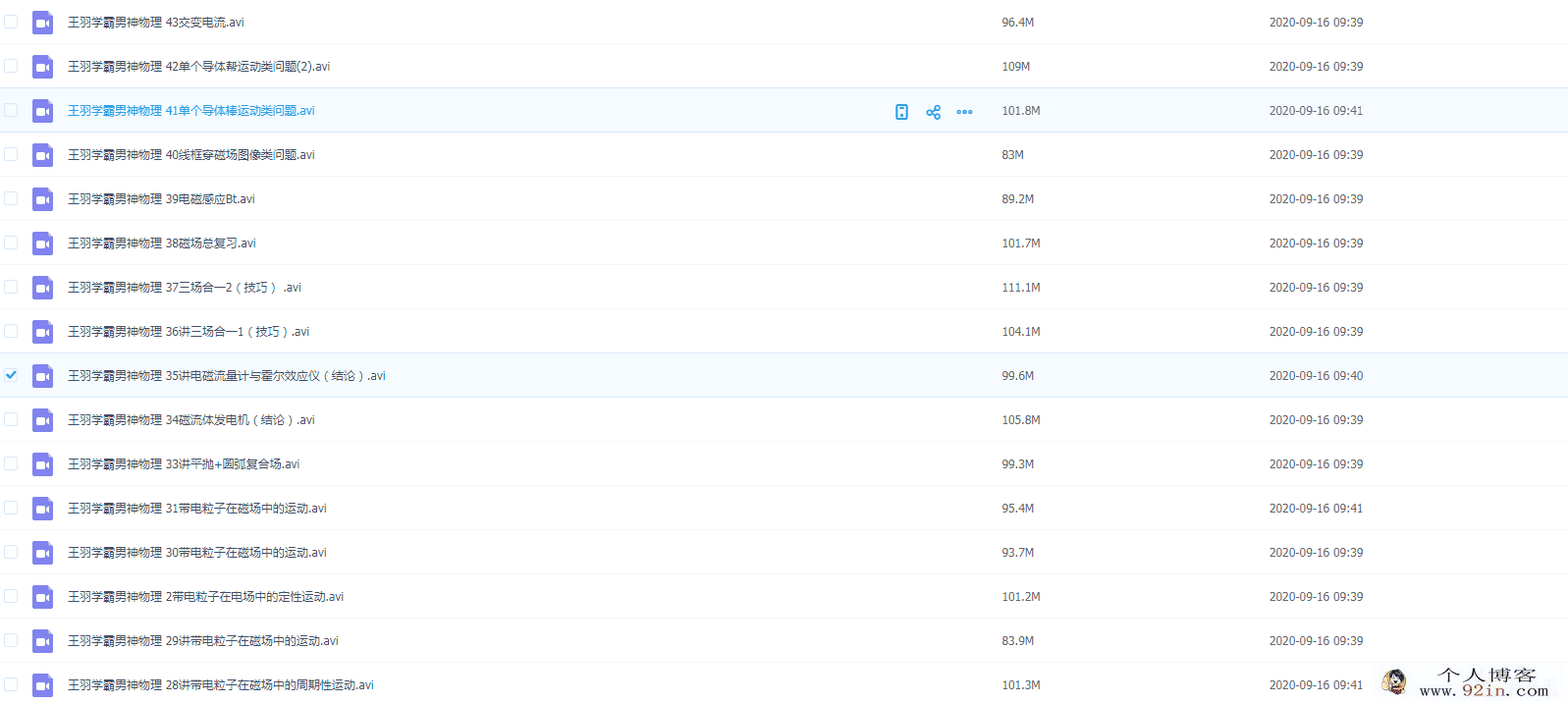Image resolution: width=1568 pixels, height=704 pixels.
Task: Click the 93.7M file size value
Action: (x=1017, y=552)
